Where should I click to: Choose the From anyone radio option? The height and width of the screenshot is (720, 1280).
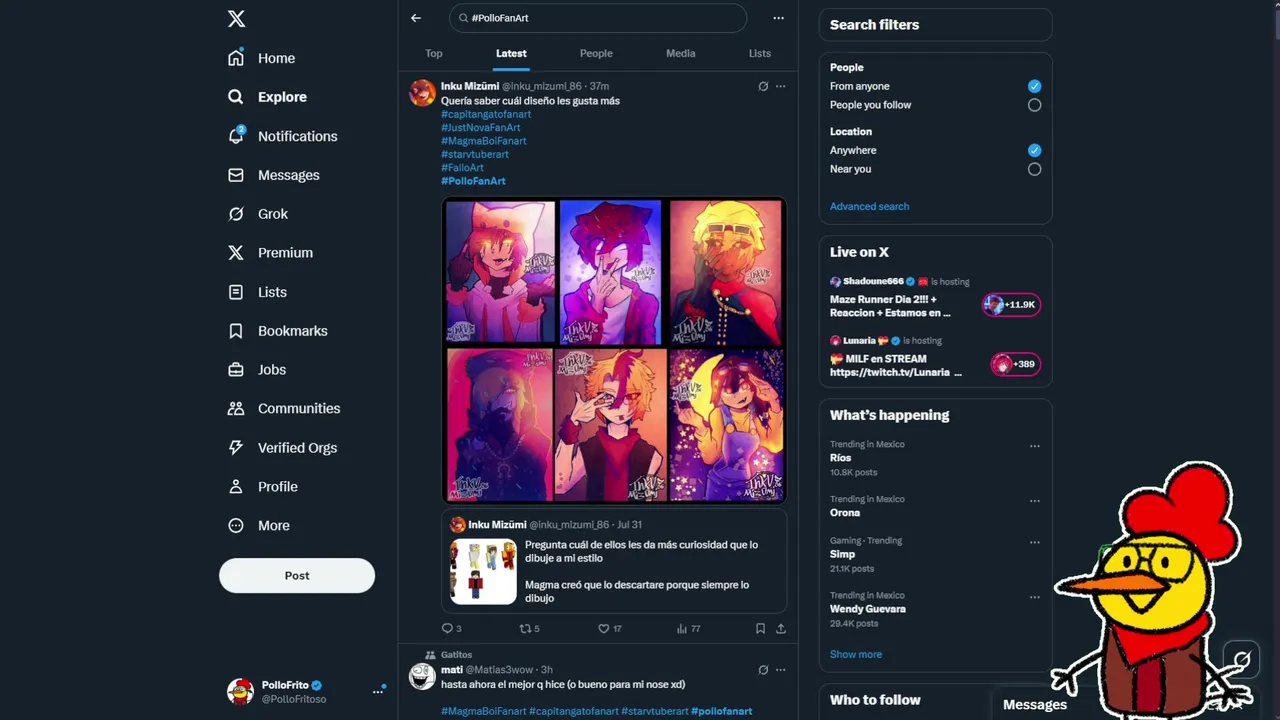point(1034,86)
